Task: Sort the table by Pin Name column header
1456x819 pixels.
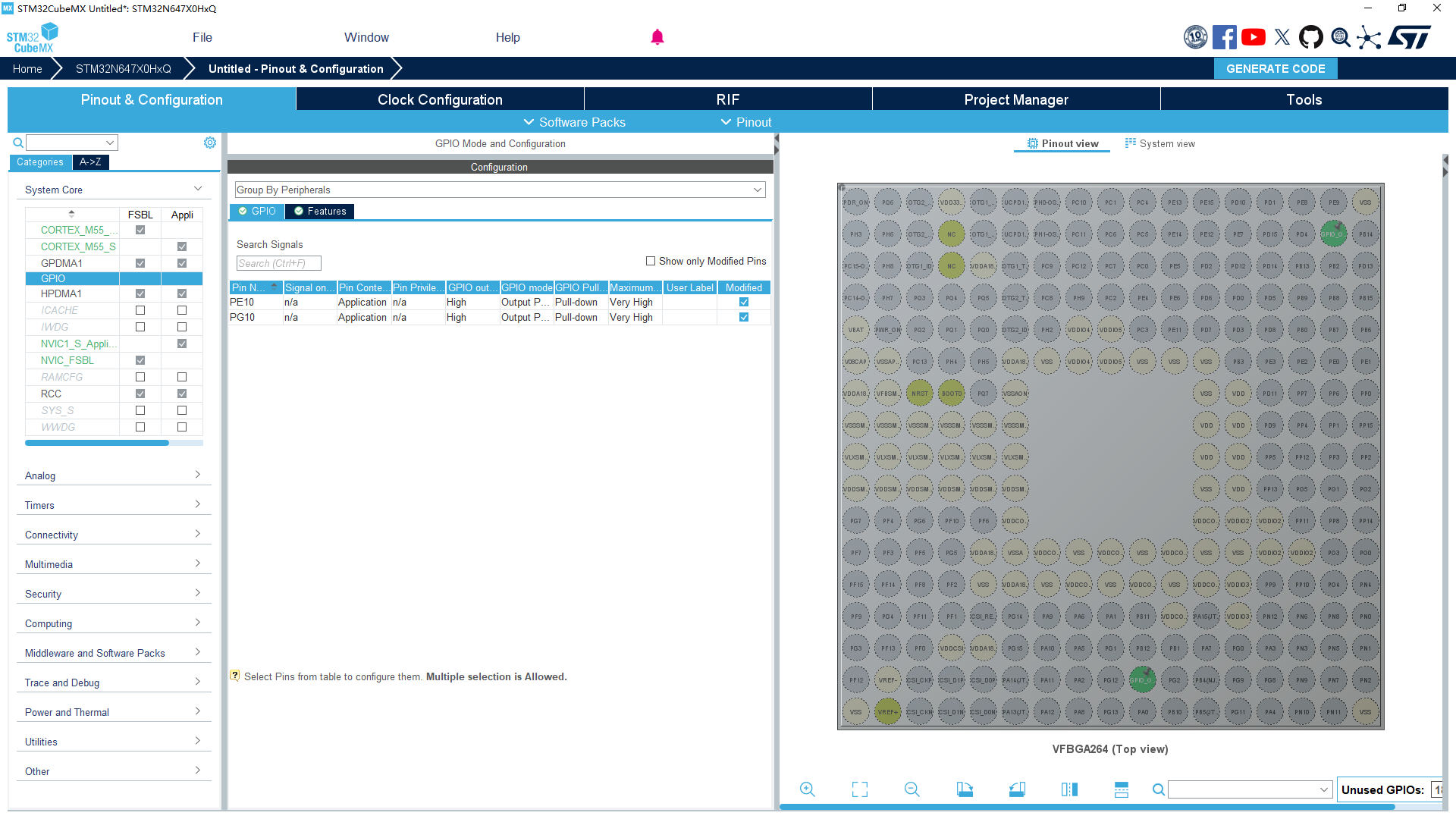Action: [256, 287]
